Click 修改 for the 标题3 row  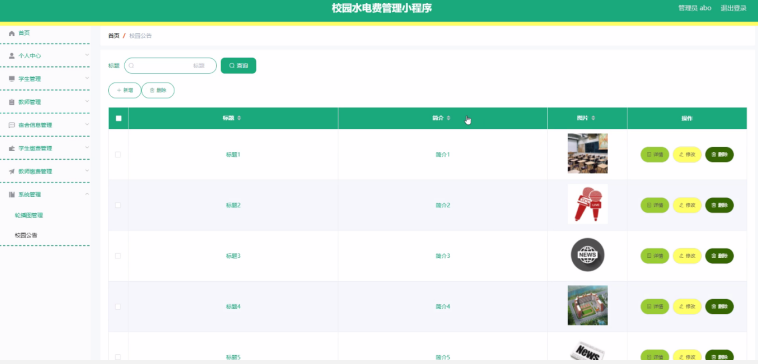click(687, 256)
